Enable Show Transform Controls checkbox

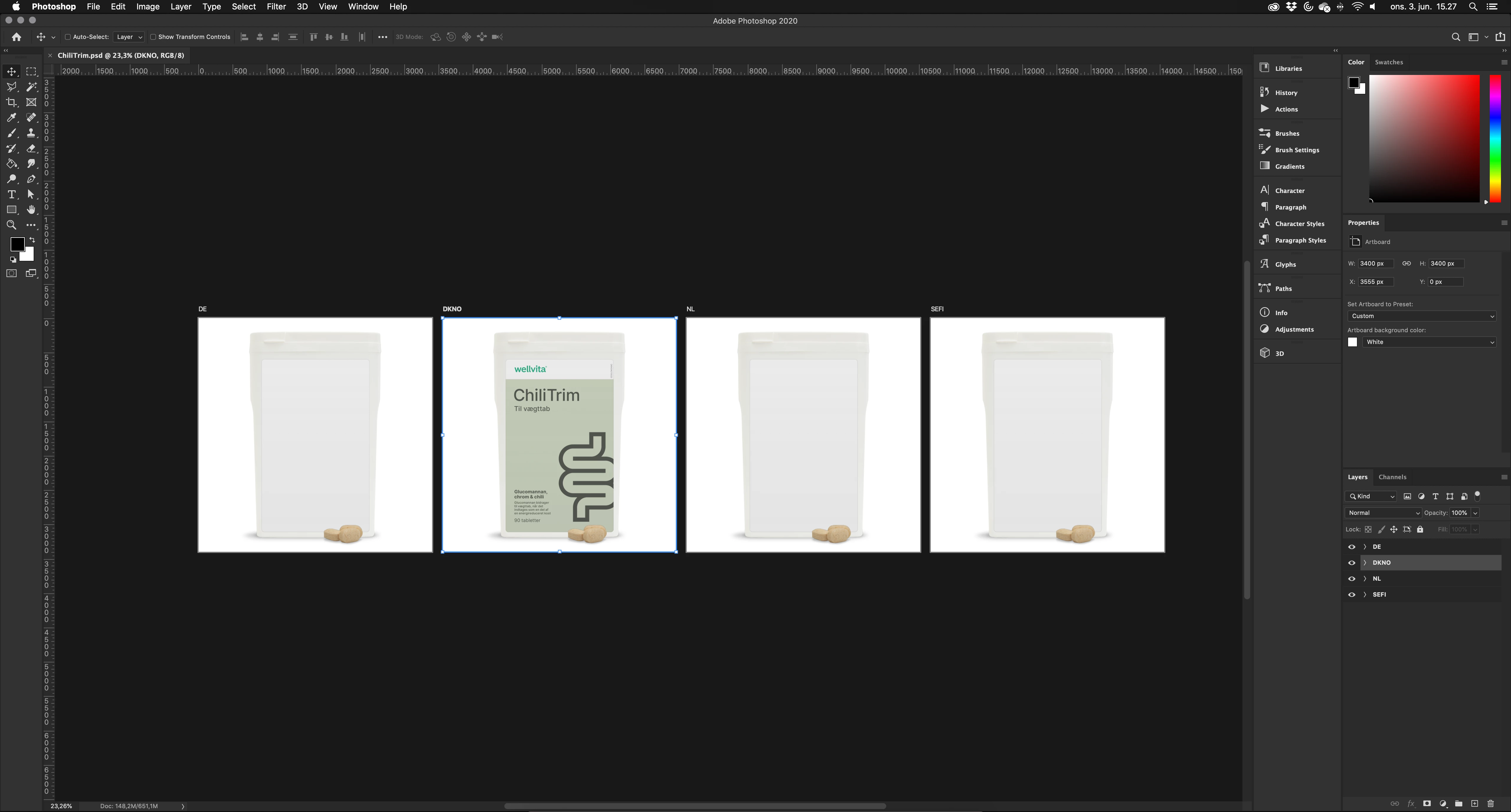[153, 37]
